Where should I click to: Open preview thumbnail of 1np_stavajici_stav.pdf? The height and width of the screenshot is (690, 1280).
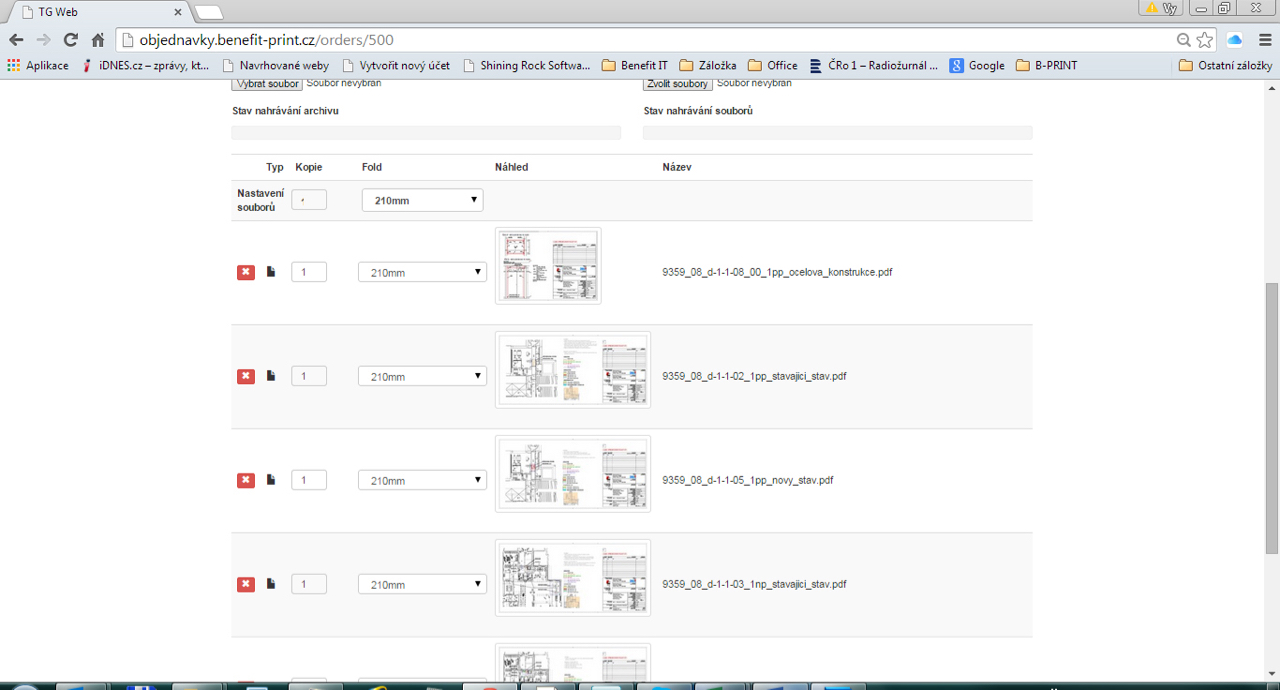(x=573, y=578)
